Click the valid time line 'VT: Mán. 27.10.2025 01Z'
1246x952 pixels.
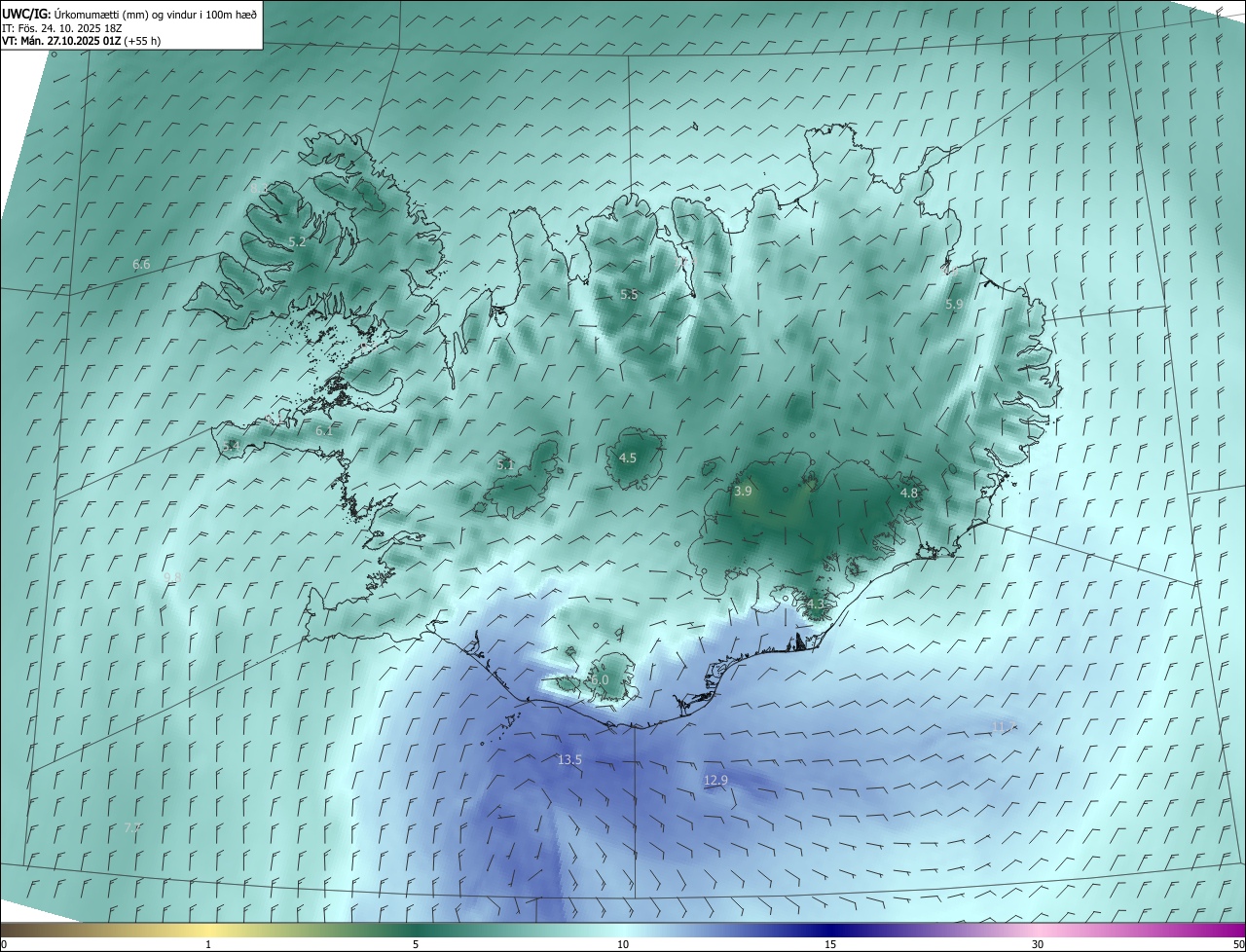[x=61, y=41]
